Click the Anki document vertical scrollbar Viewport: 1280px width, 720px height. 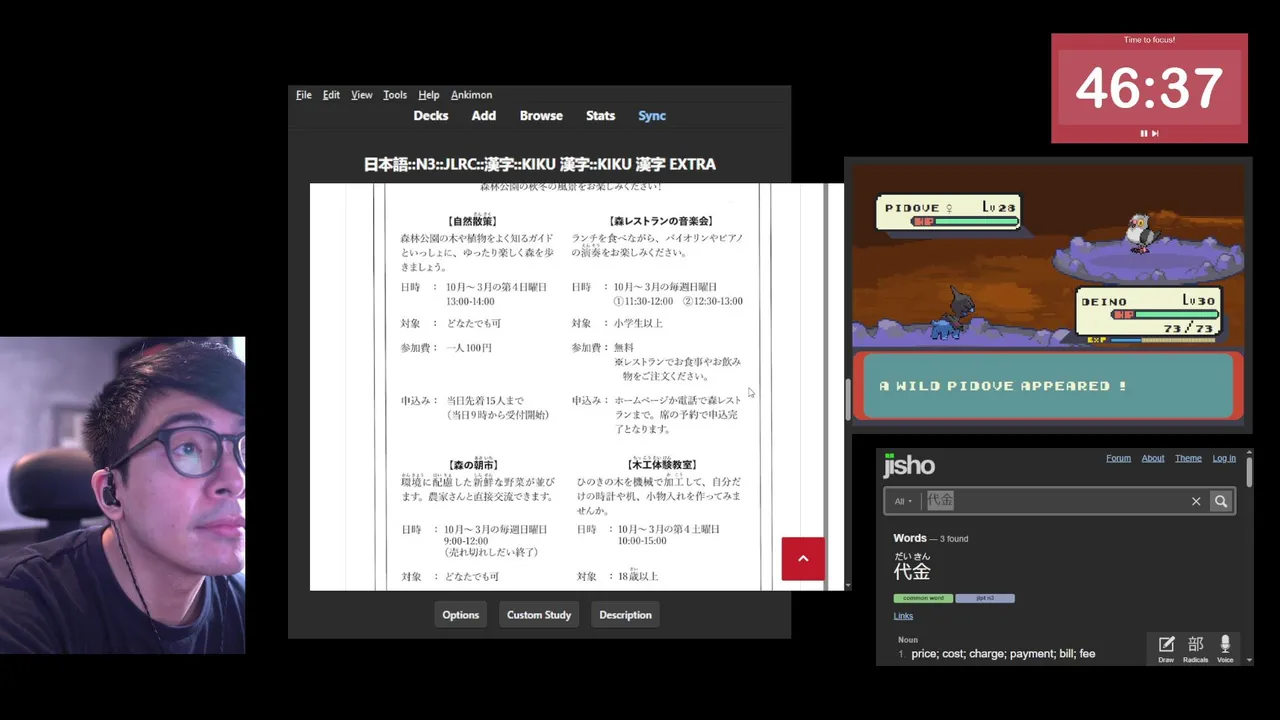click(x=848, y=400)
